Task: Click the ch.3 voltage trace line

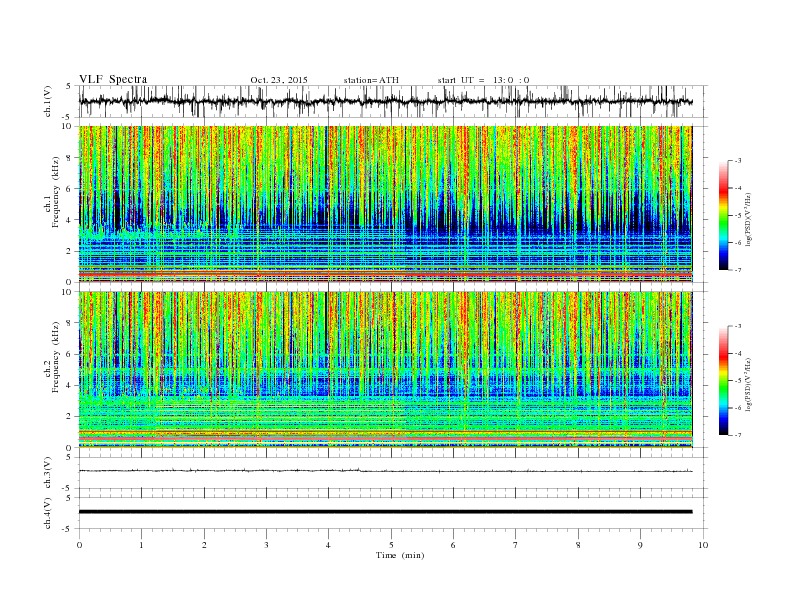Action: [x=385, y=471]
